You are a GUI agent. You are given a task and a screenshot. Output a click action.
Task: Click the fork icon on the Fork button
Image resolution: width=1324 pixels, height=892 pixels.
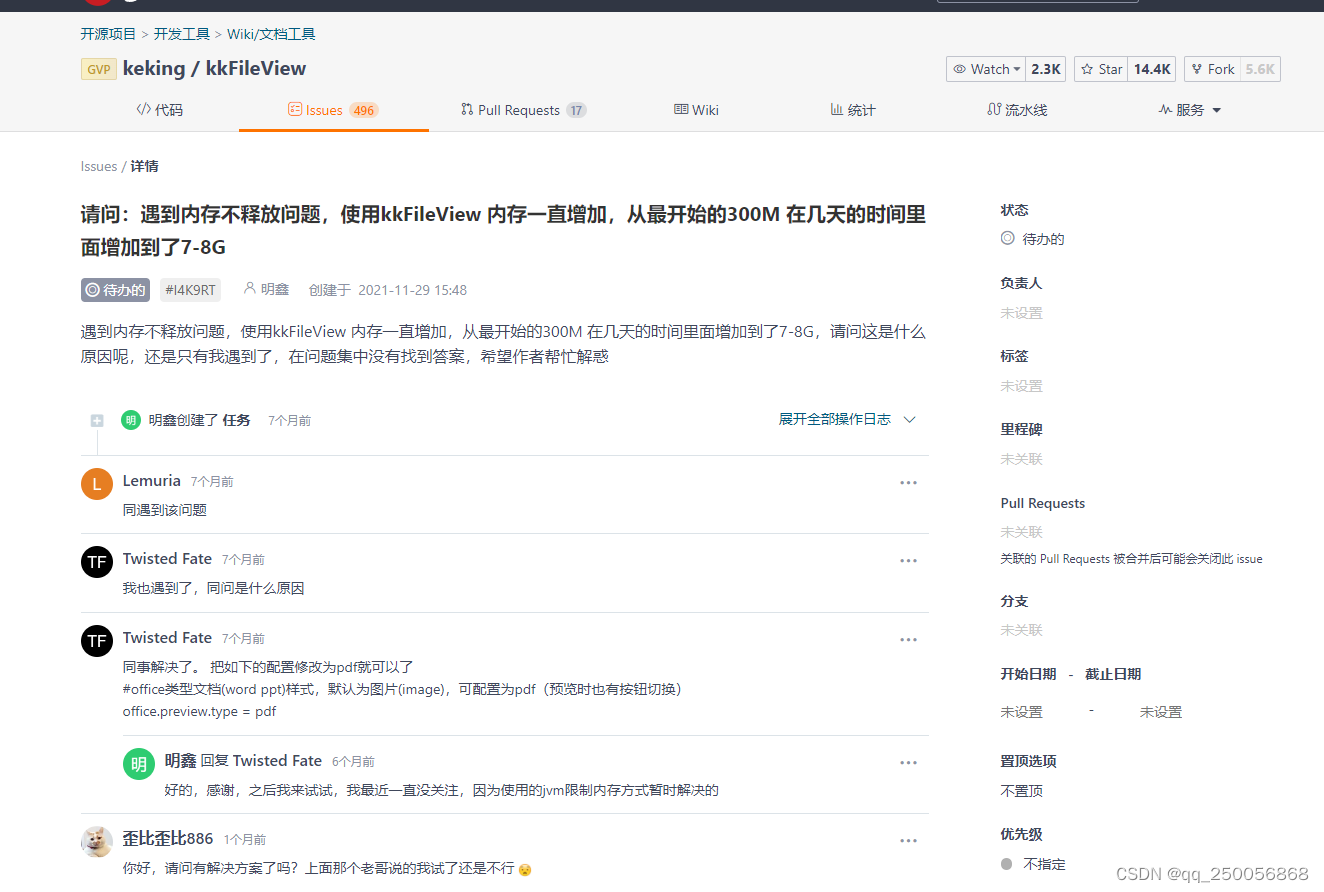pyautogui.click(x=1197, y=69)
